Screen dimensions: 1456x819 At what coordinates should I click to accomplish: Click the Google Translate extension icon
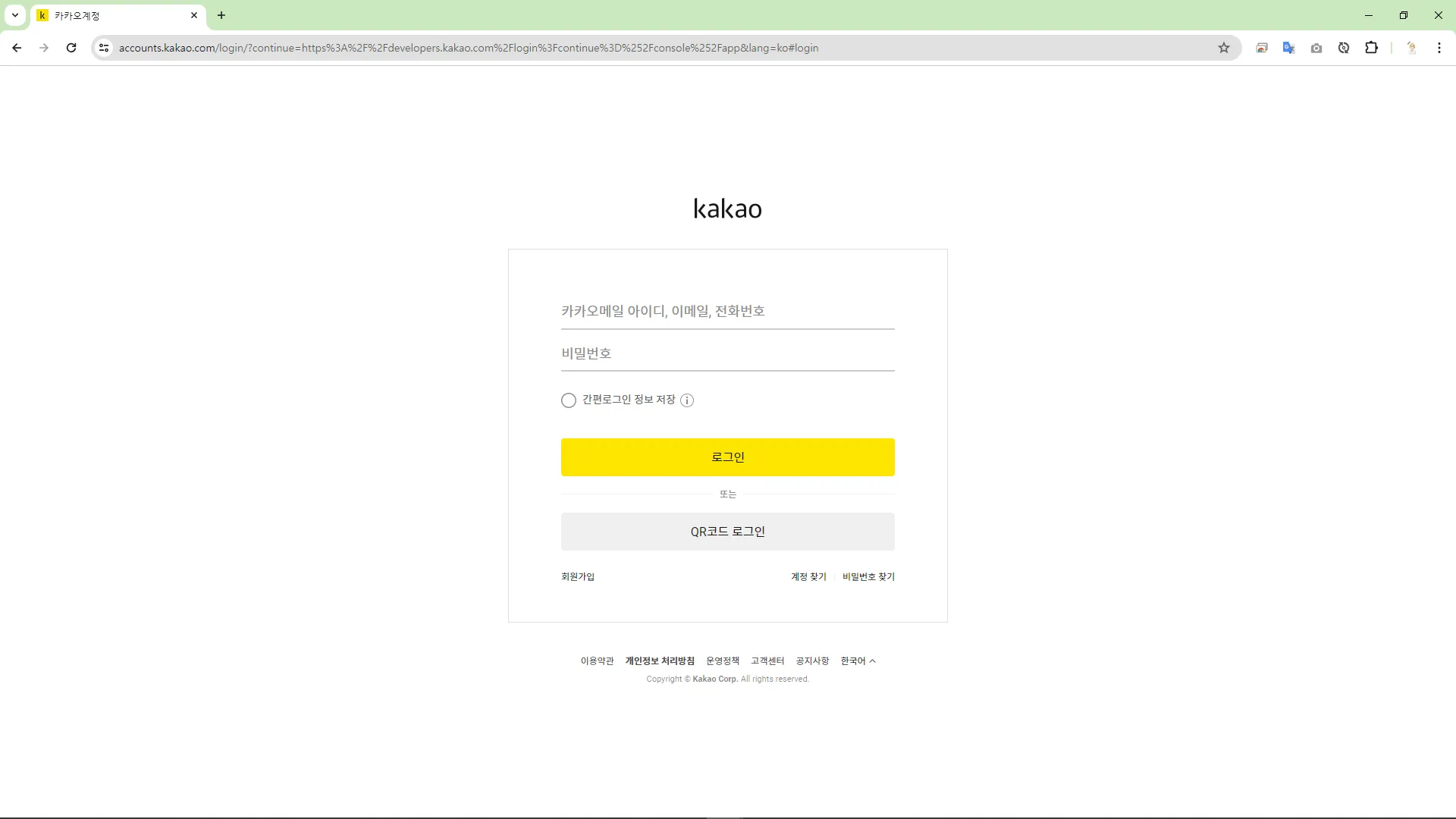pyautogui.click(x=1288, y=48)
